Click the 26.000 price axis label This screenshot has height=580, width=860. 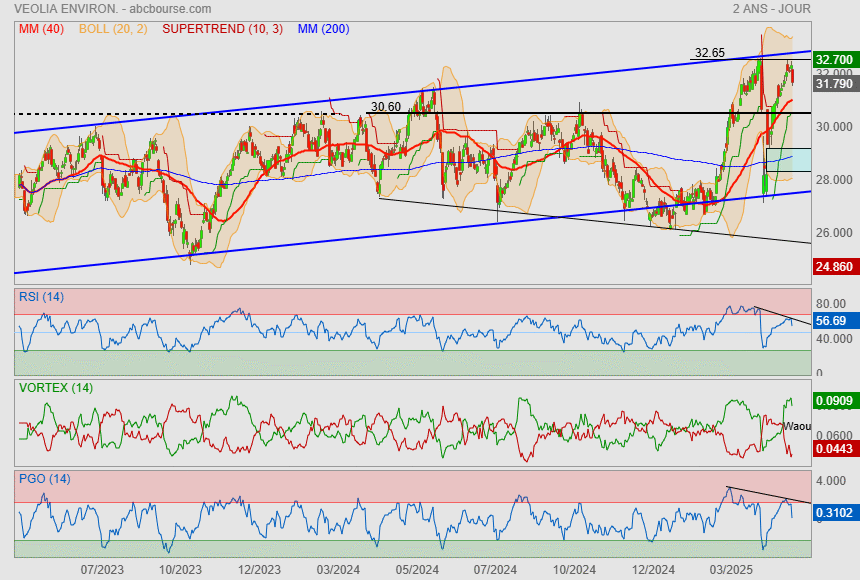click(x=834, y=233)
